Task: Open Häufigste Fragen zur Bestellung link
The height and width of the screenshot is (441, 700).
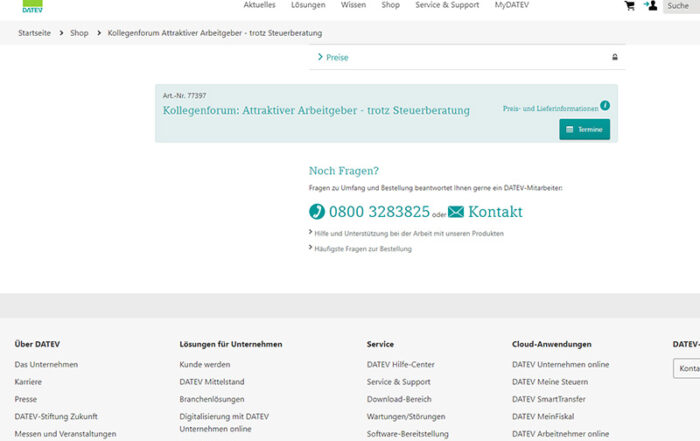Action: pyautogui.click(x=362, y=249)
